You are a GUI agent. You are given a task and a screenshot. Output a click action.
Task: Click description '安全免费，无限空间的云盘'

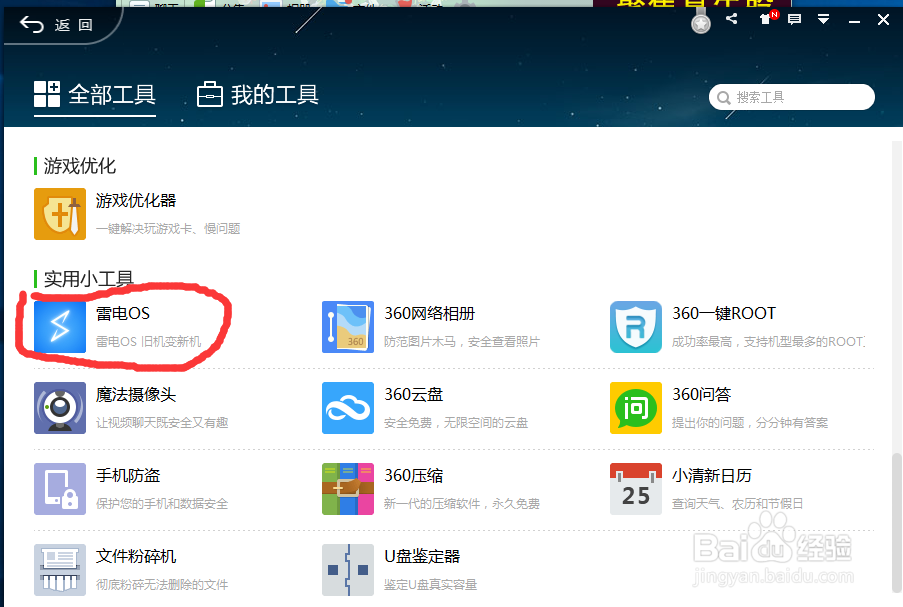pyautogui.click(x=456, y=423)
